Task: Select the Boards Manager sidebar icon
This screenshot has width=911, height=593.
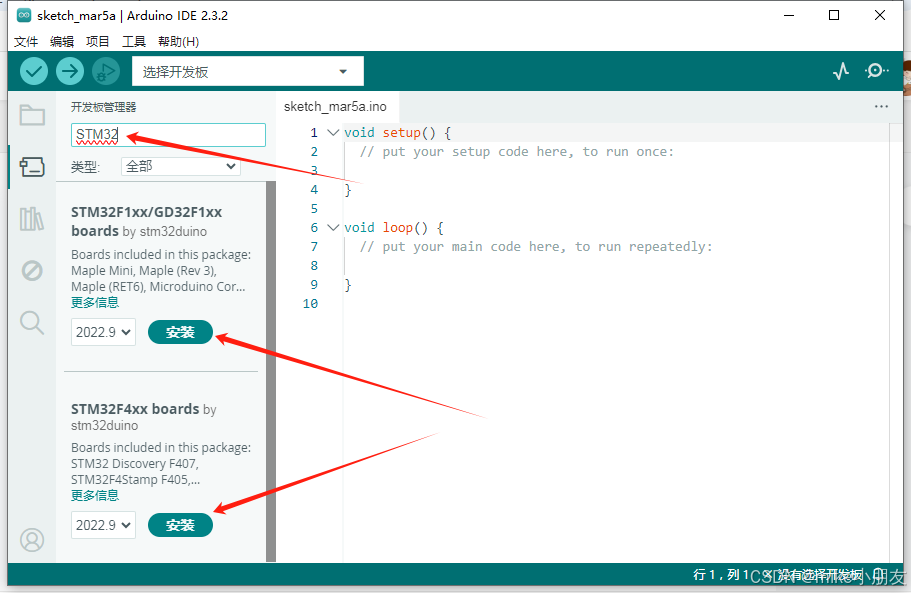Action: click(32, 167)
